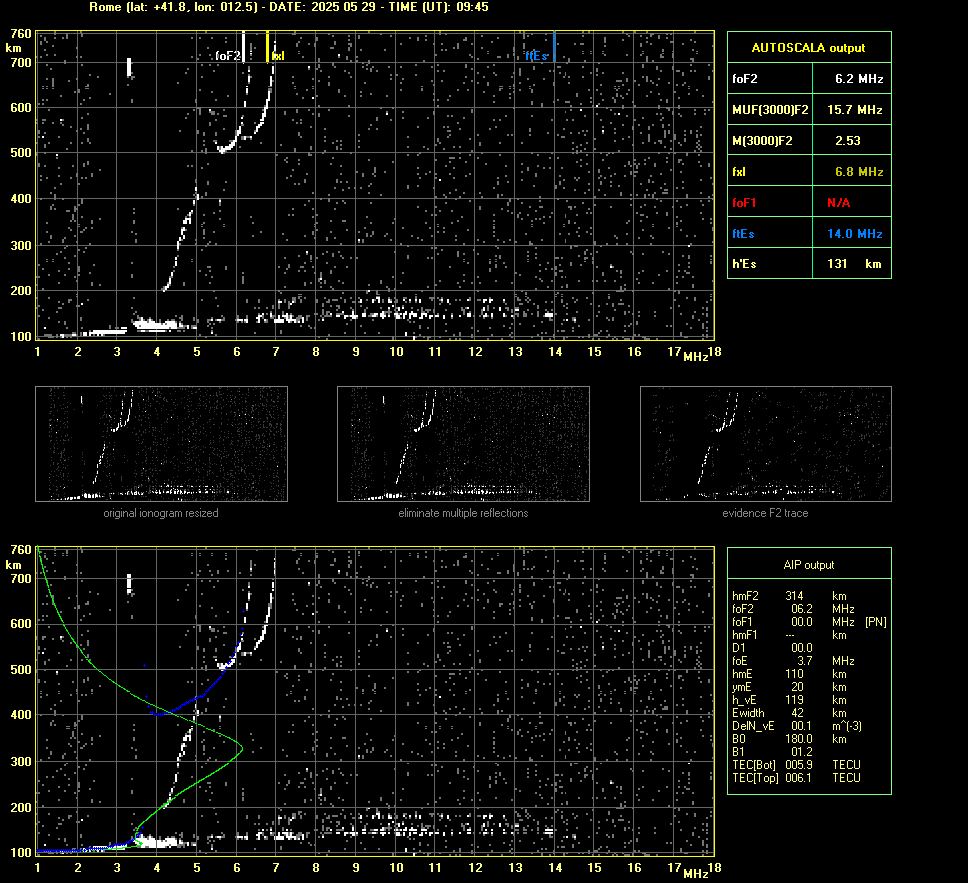Select the foF2 value 6.2 MHz cell
The height and width of the screenshot is (883, 968).
pyautogui.click(x=852, y=78)
